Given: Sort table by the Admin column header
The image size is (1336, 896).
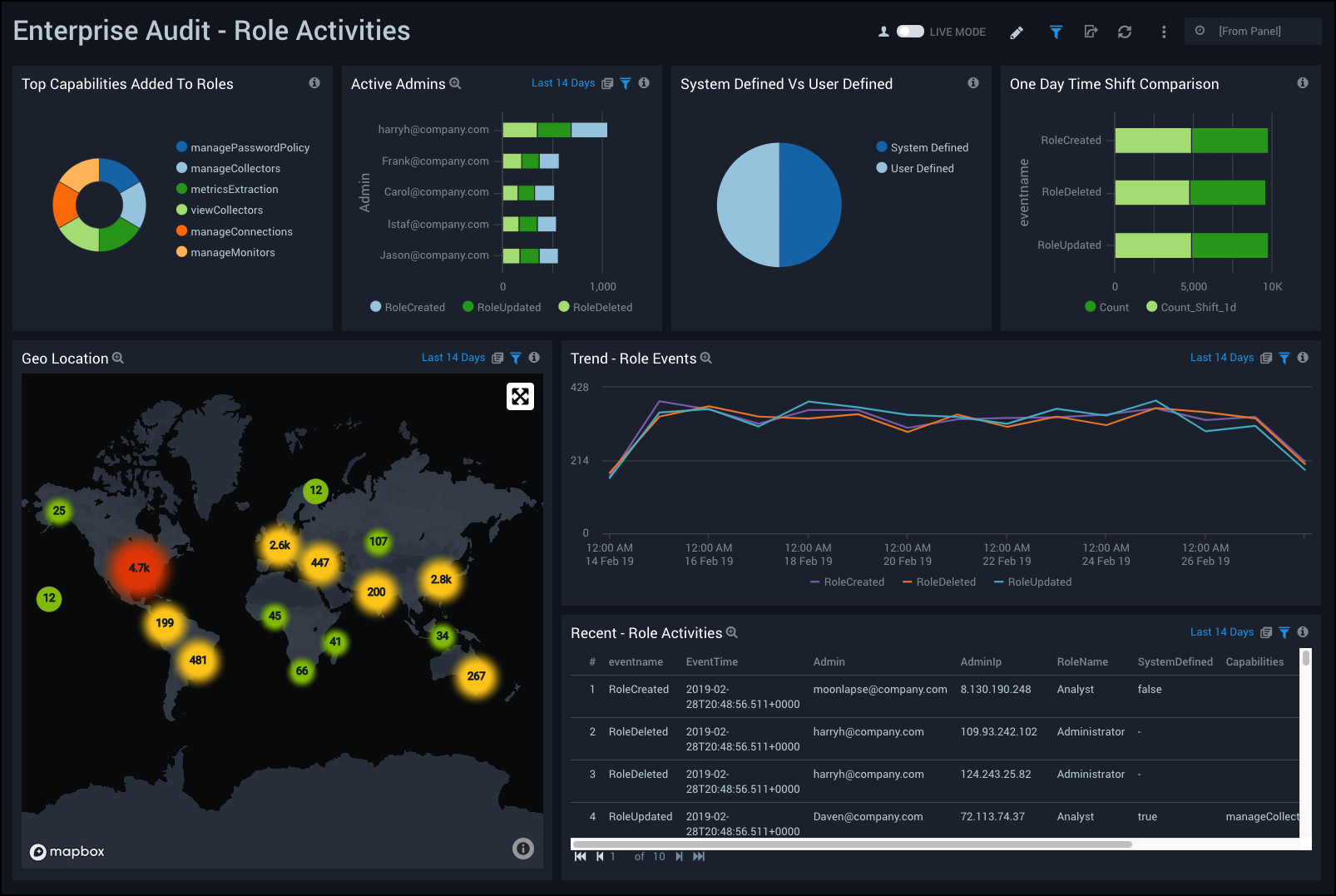Looking at the screenshot, I should (829, 662).
